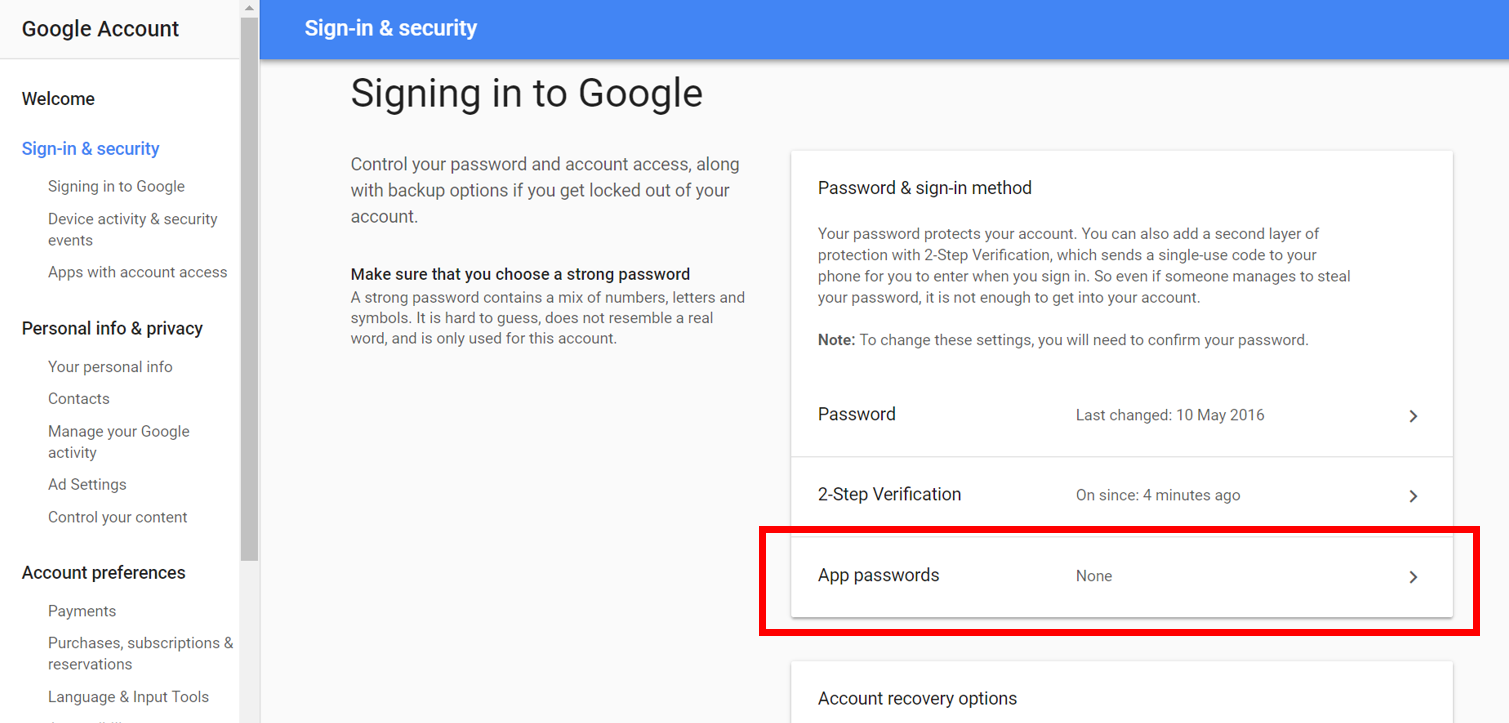1509x723 pixels.
Task: Go to Signing in to Google link
Action: 116,187
